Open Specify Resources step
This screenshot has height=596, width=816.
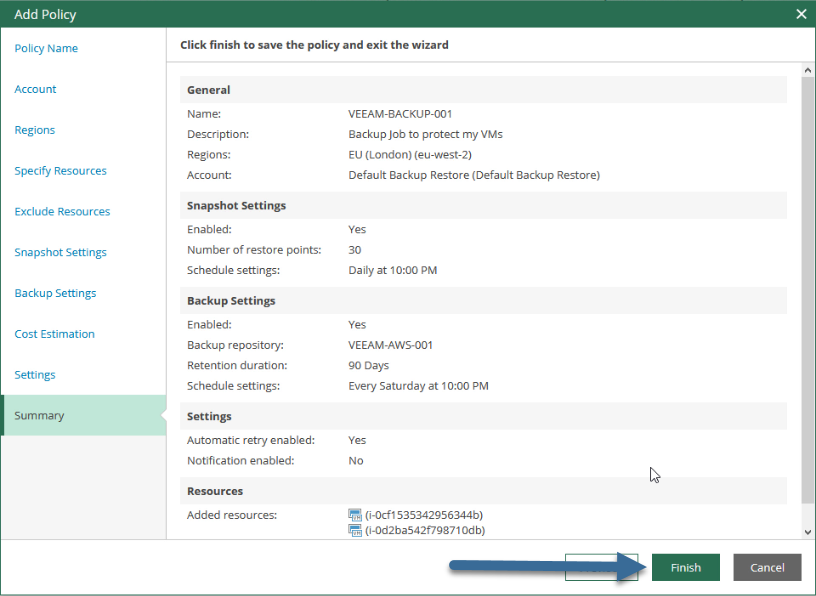[60, 171]
